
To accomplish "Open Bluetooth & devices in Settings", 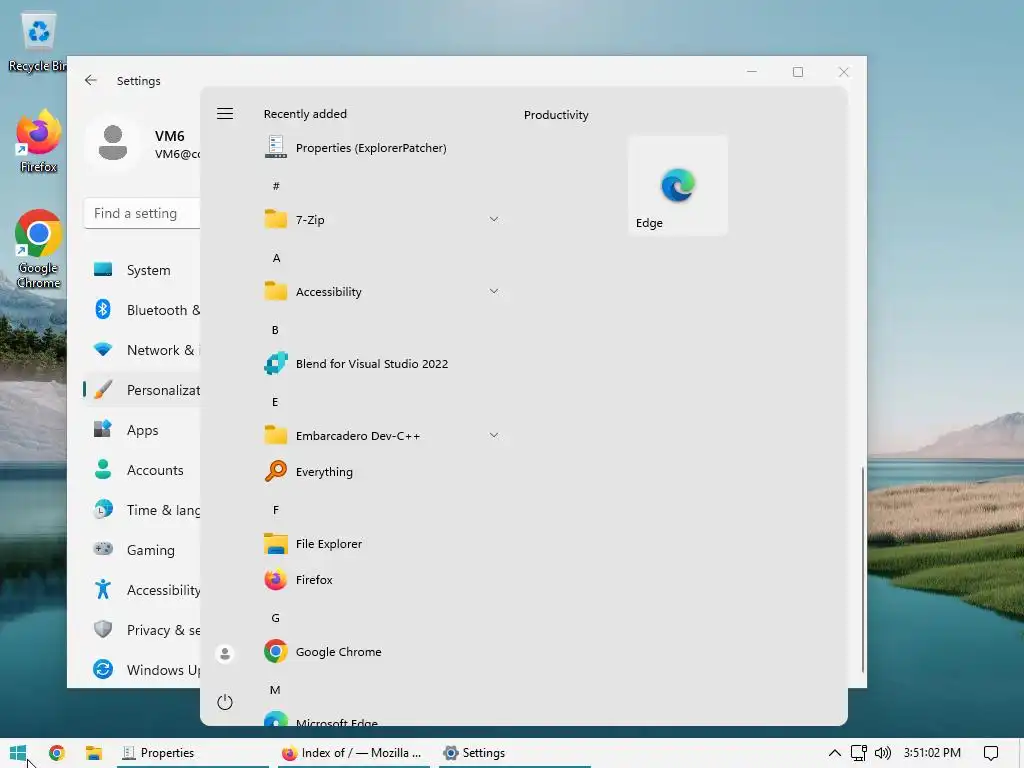I will pos(142,310).
